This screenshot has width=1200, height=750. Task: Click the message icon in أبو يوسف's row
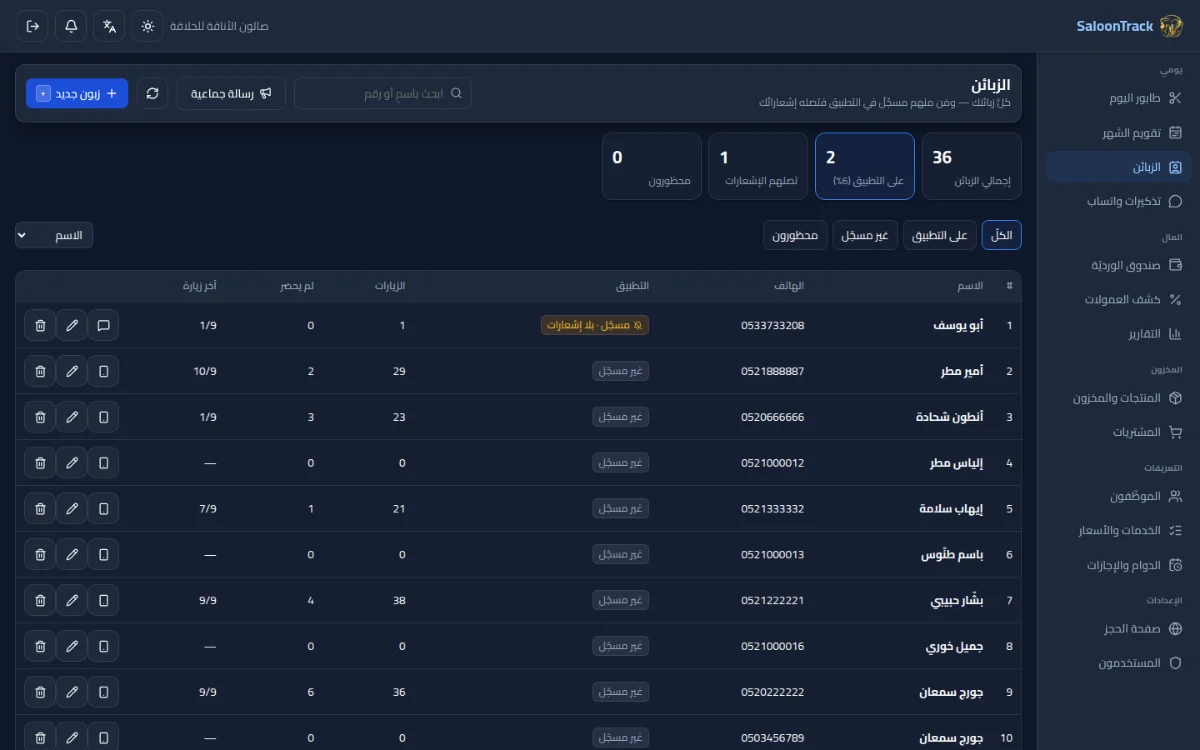click(103, 325)
